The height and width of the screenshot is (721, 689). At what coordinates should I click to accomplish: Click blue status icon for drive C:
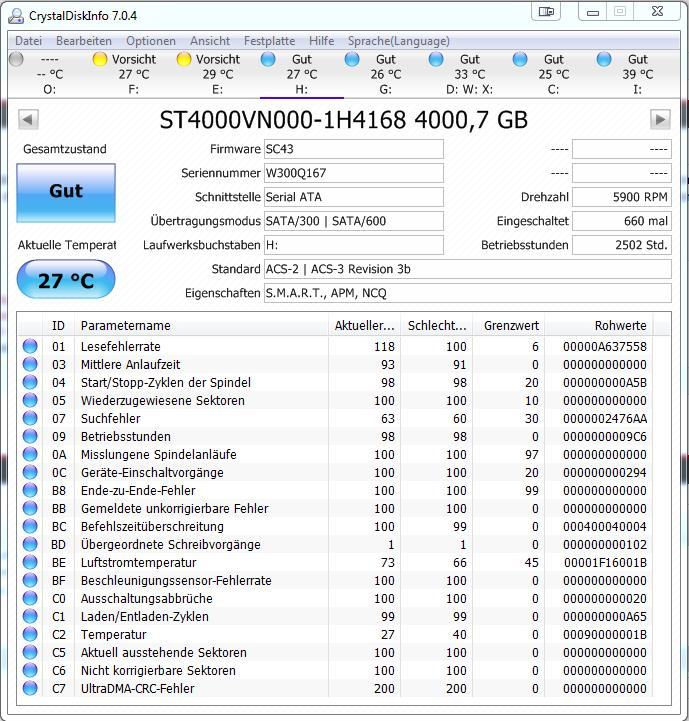pyautogui.click(x=520, y=59)
